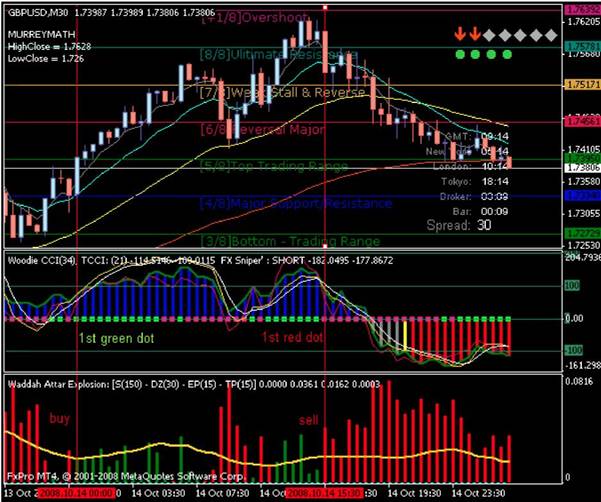Click the orange 1.75171 price label
601x502 pixels.
583,84
